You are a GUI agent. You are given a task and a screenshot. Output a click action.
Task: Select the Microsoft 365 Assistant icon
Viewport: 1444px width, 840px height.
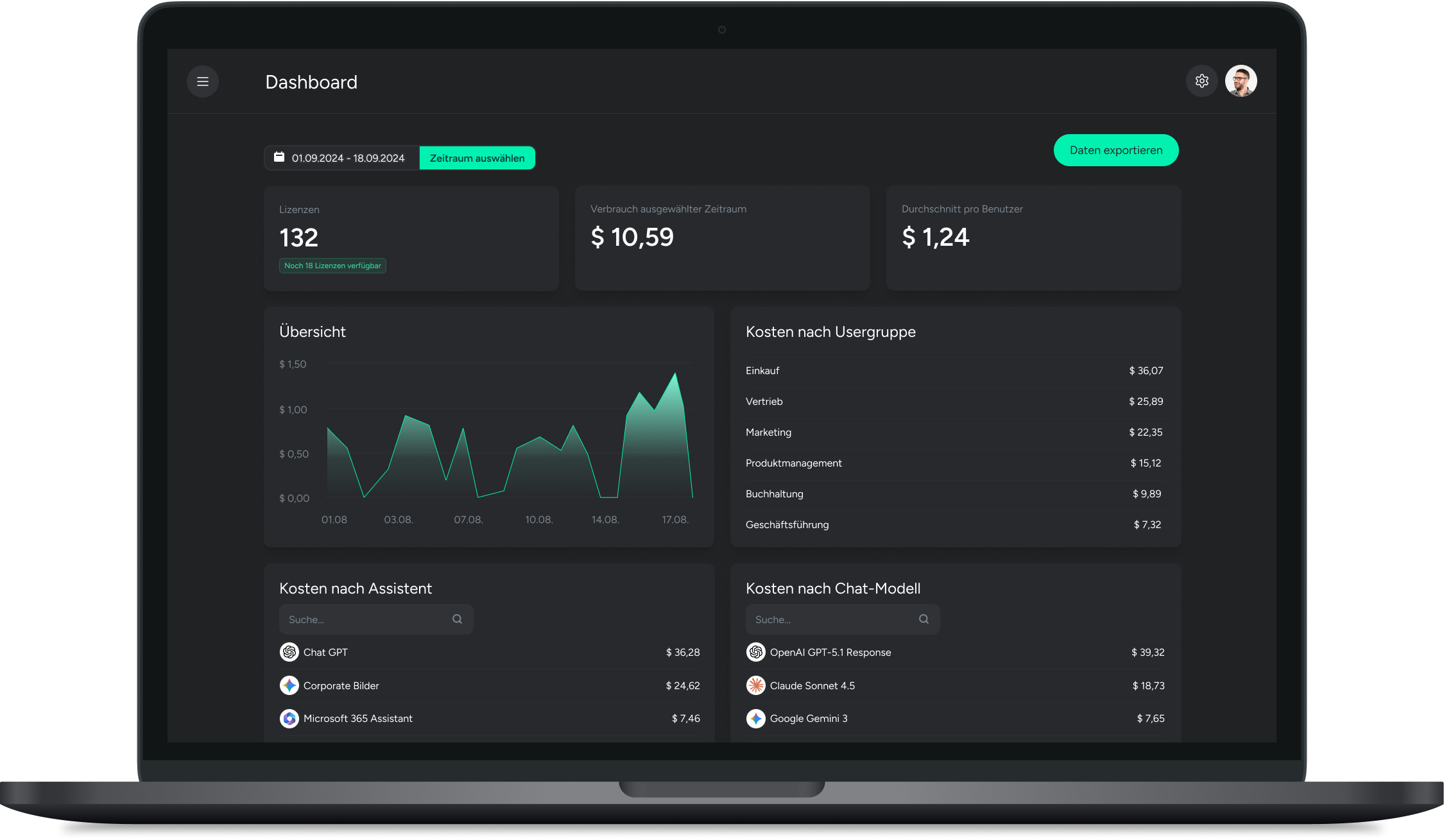point(289,719)
